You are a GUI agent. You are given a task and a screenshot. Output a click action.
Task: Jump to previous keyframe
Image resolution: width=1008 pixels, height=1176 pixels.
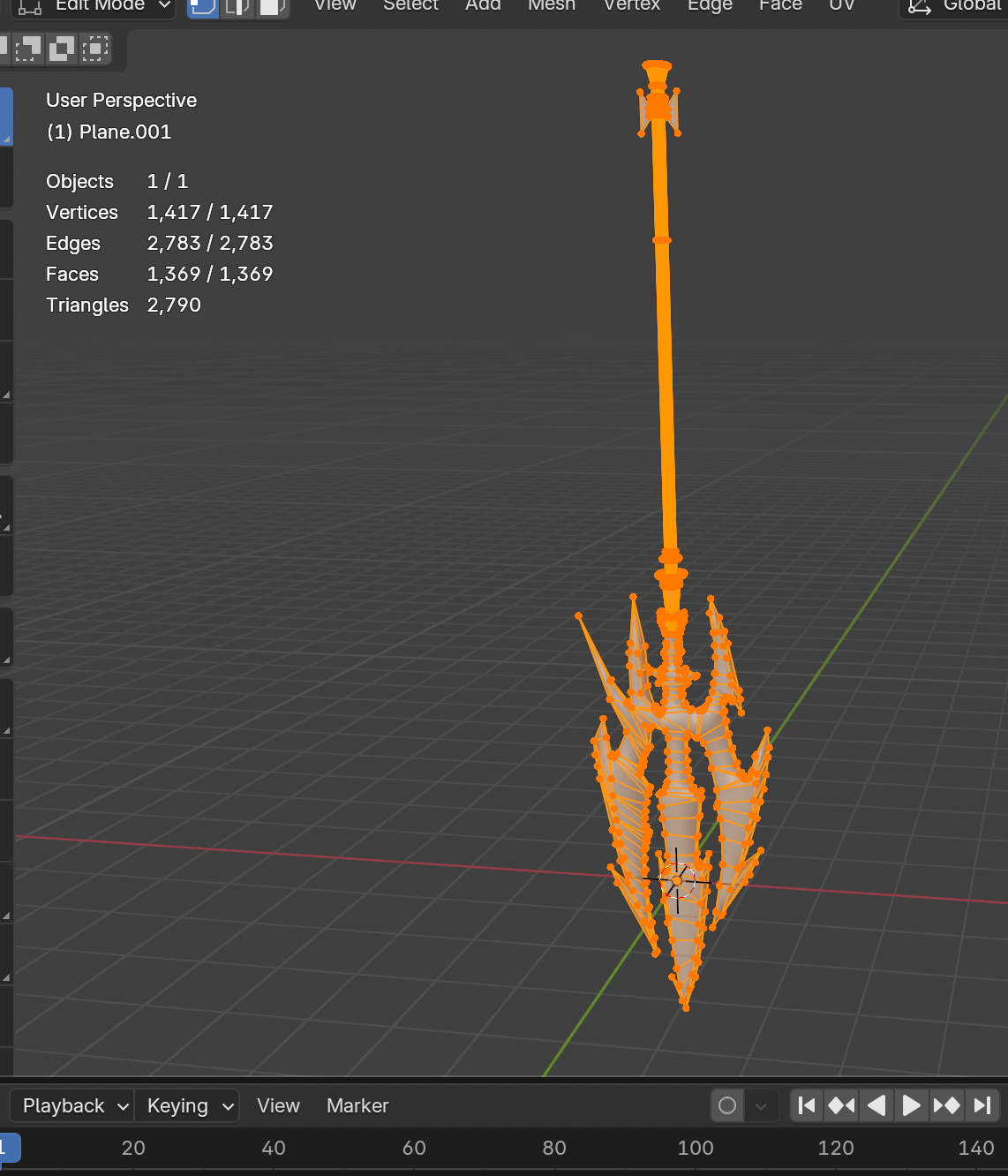(x=841, y=1105)
